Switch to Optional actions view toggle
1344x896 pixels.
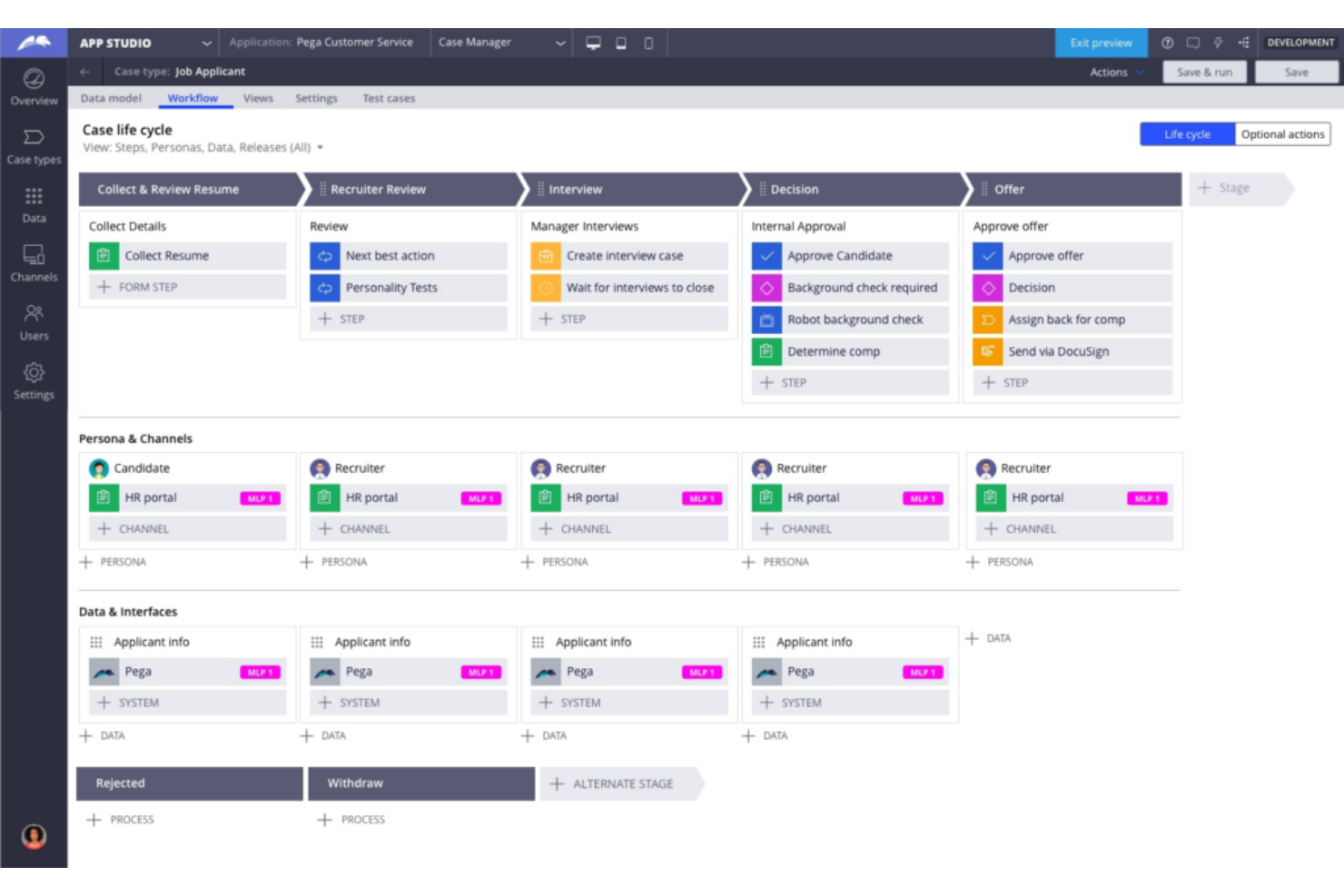(1282, 134)
